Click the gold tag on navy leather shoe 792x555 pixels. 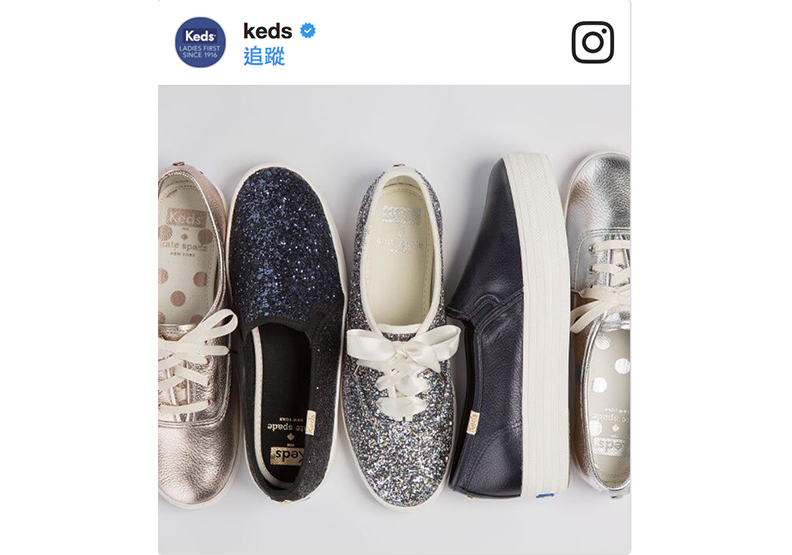(473, 423)
